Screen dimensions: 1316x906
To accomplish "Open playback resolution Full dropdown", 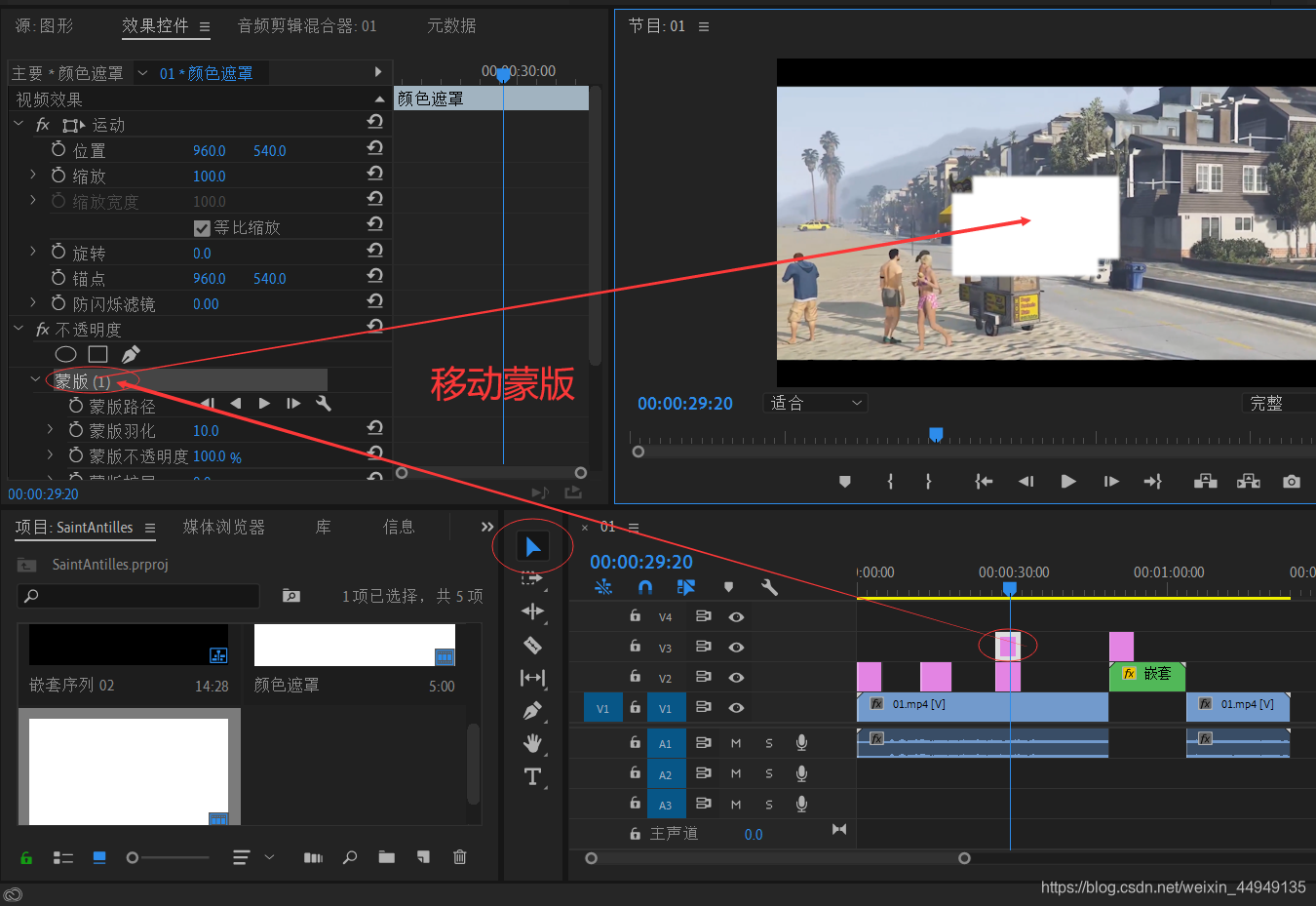I will (1279, 403).
